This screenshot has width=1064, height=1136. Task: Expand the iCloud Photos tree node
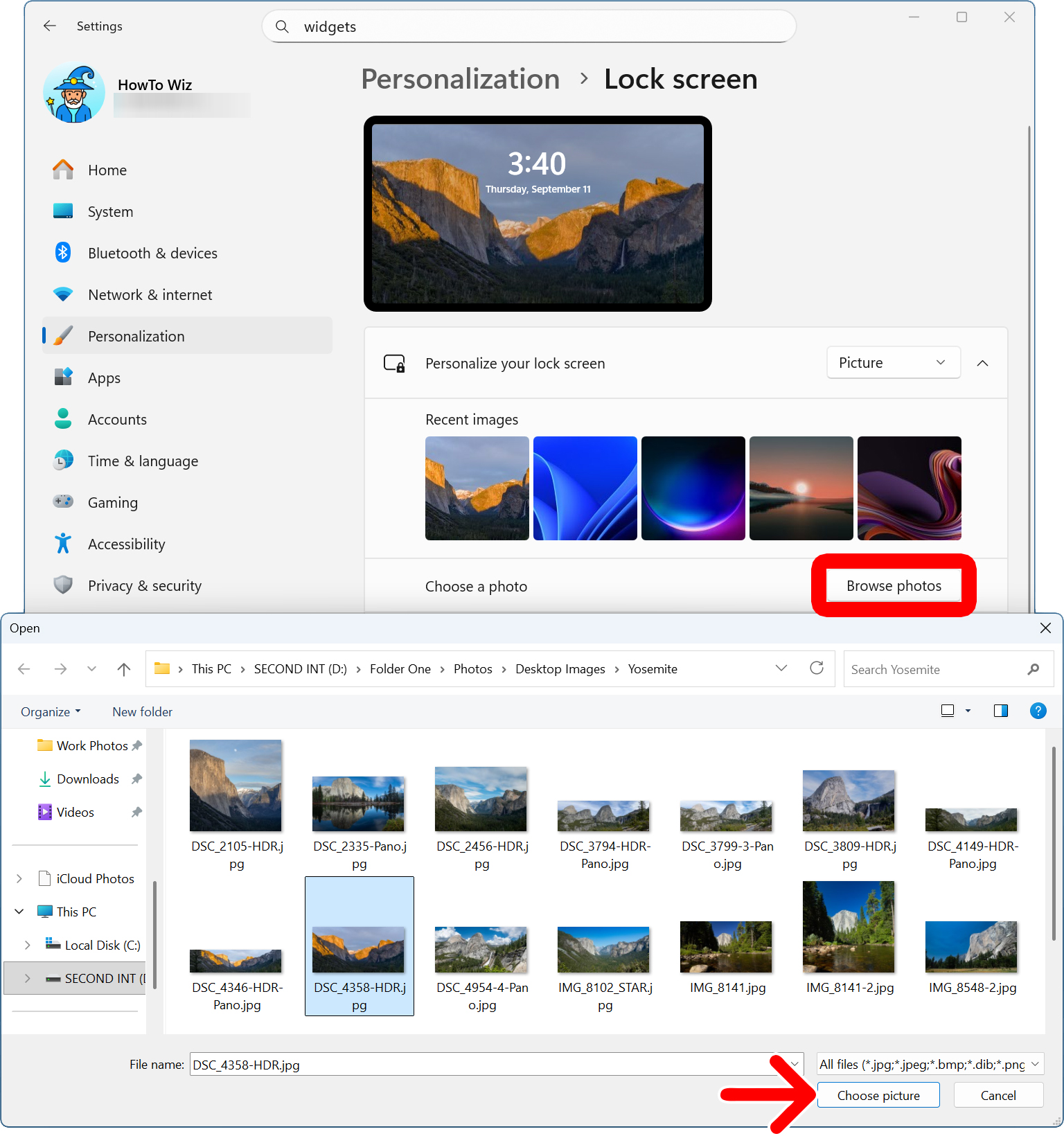19,879
